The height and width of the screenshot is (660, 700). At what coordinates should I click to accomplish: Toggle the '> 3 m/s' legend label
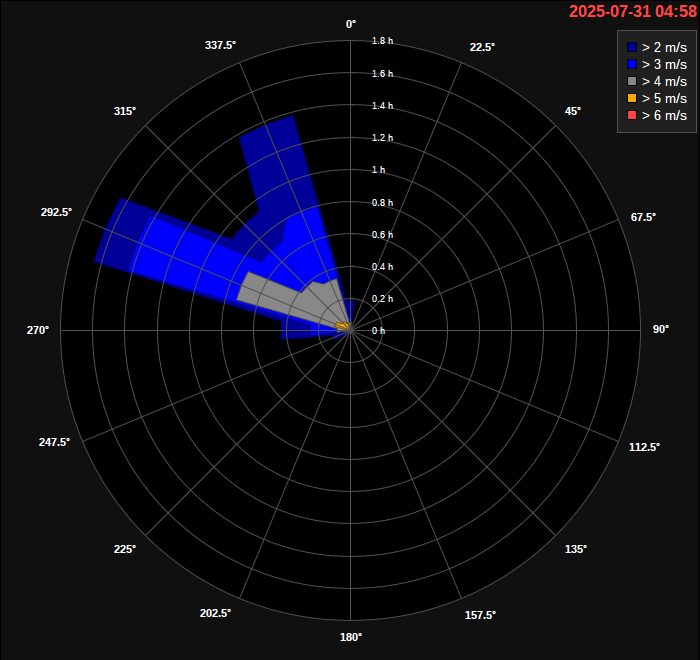(664, 64)
